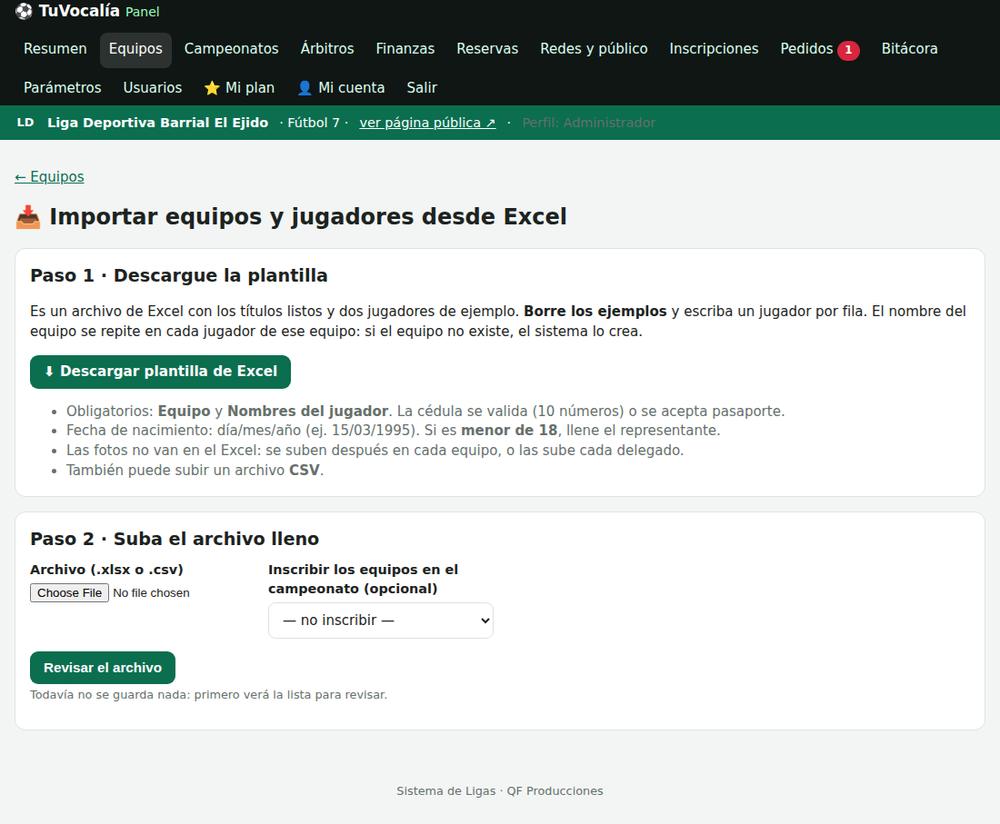This screenshot has height=824, width=1000.
Task: Click the "Obligatorios: Equipo y Nombres" bullet
Action: (x=425, y=411)
